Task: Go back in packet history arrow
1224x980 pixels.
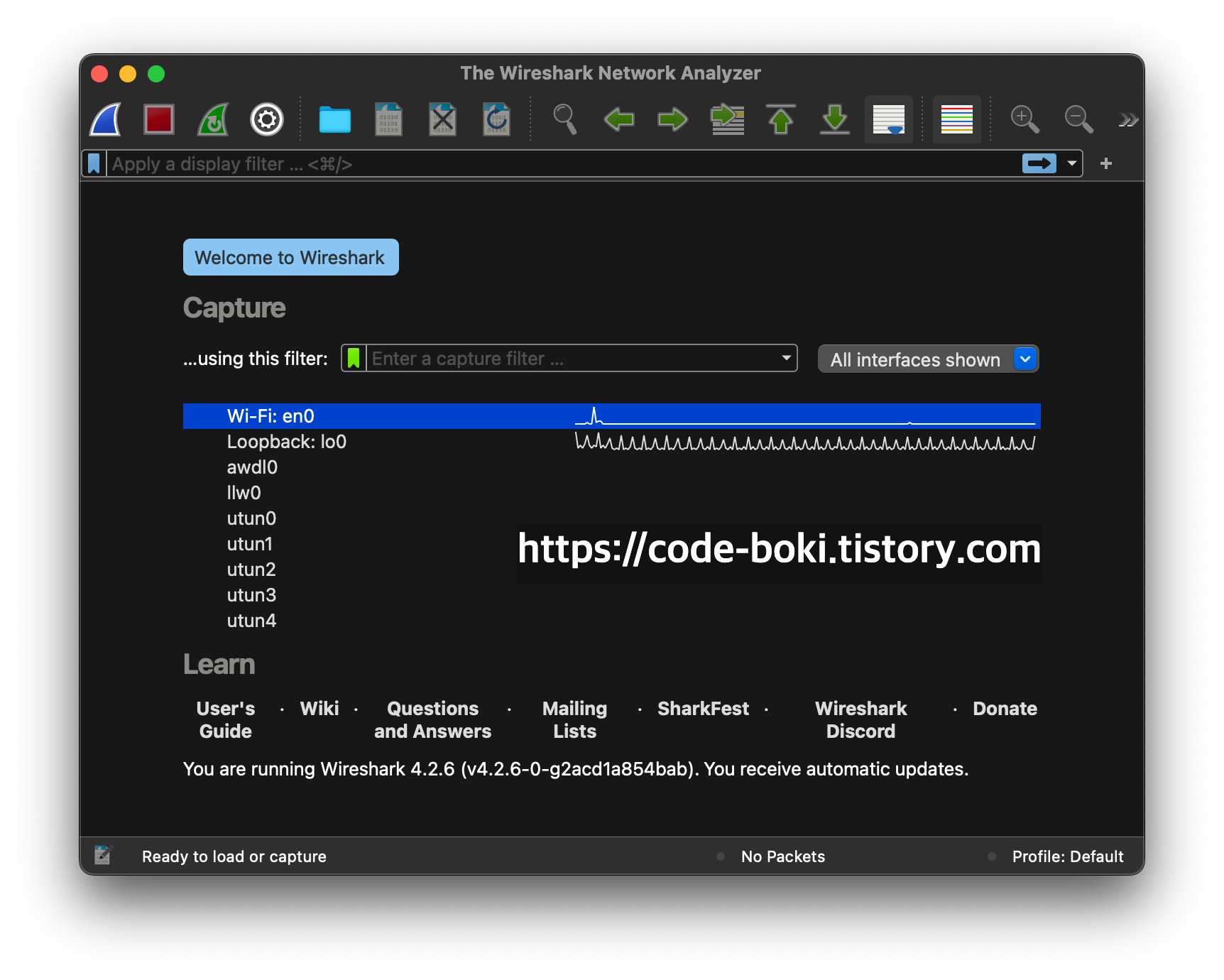Action: 619,119
